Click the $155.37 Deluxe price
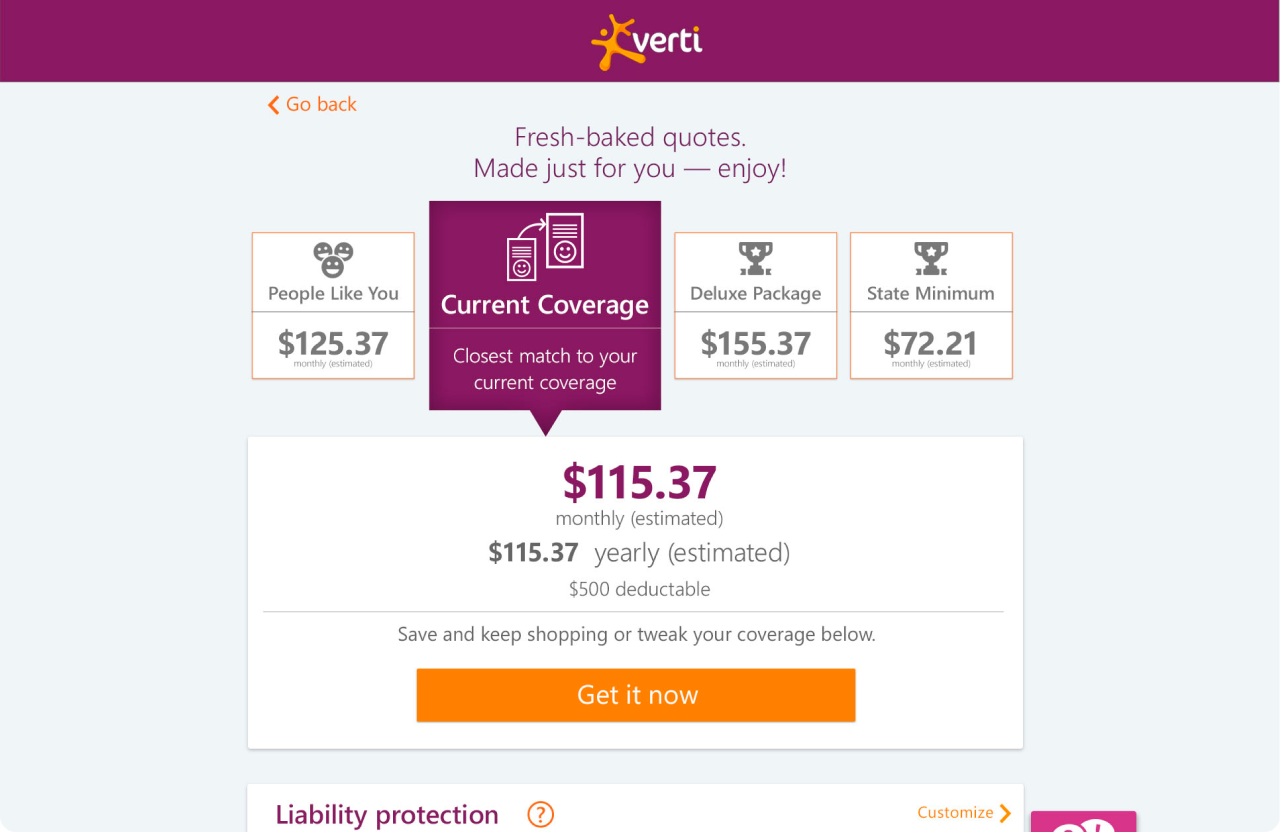 [756, 344]
